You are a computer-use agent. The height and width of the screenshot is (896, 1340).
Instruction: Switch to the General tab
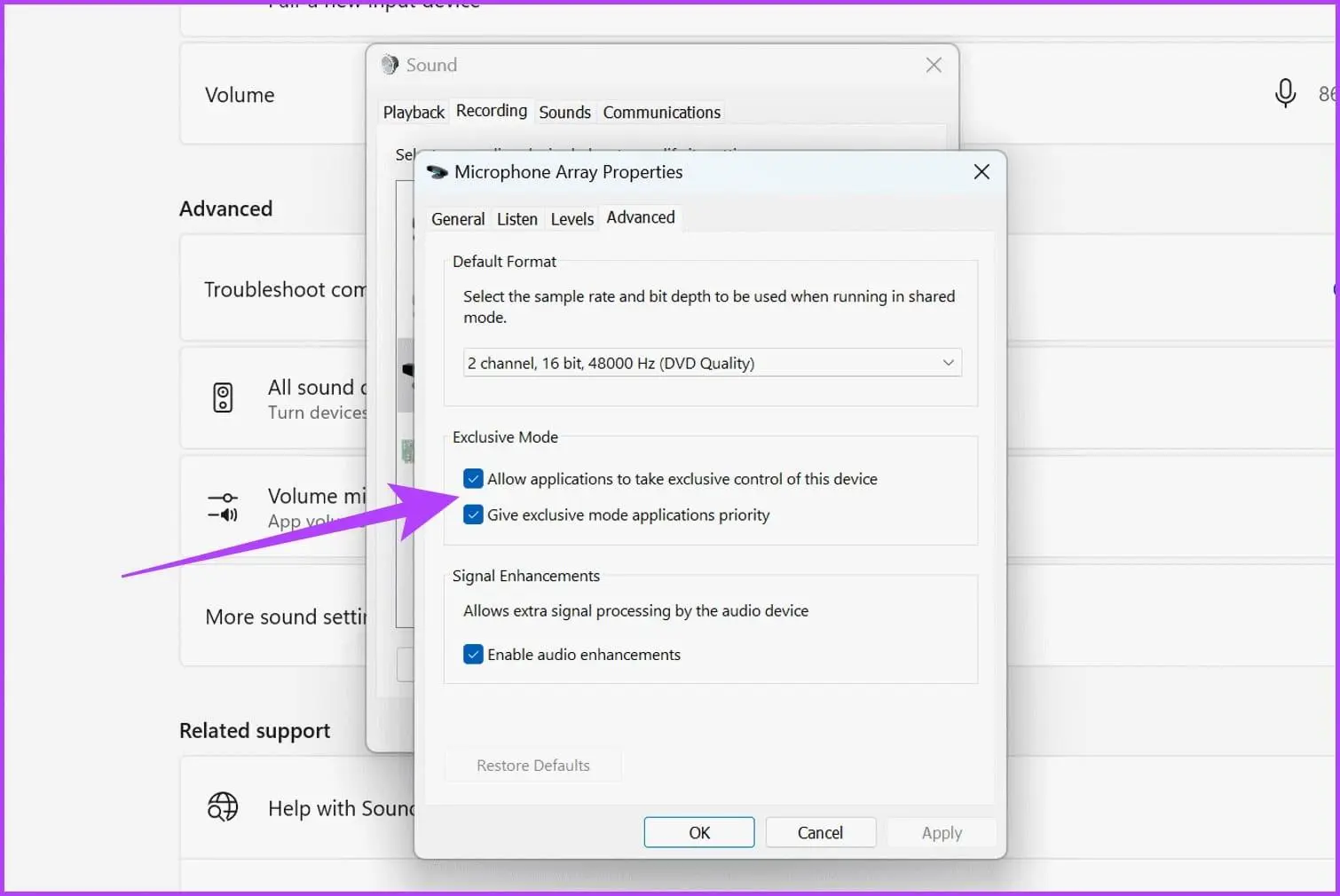click(458, 219)
